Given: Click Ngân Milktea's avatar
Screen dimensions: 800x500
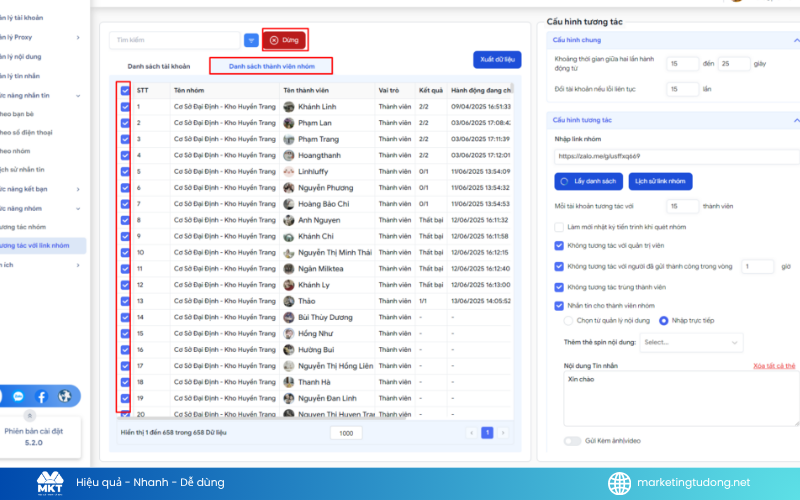Looking at the screenshot, I should [x=289, y=269].
